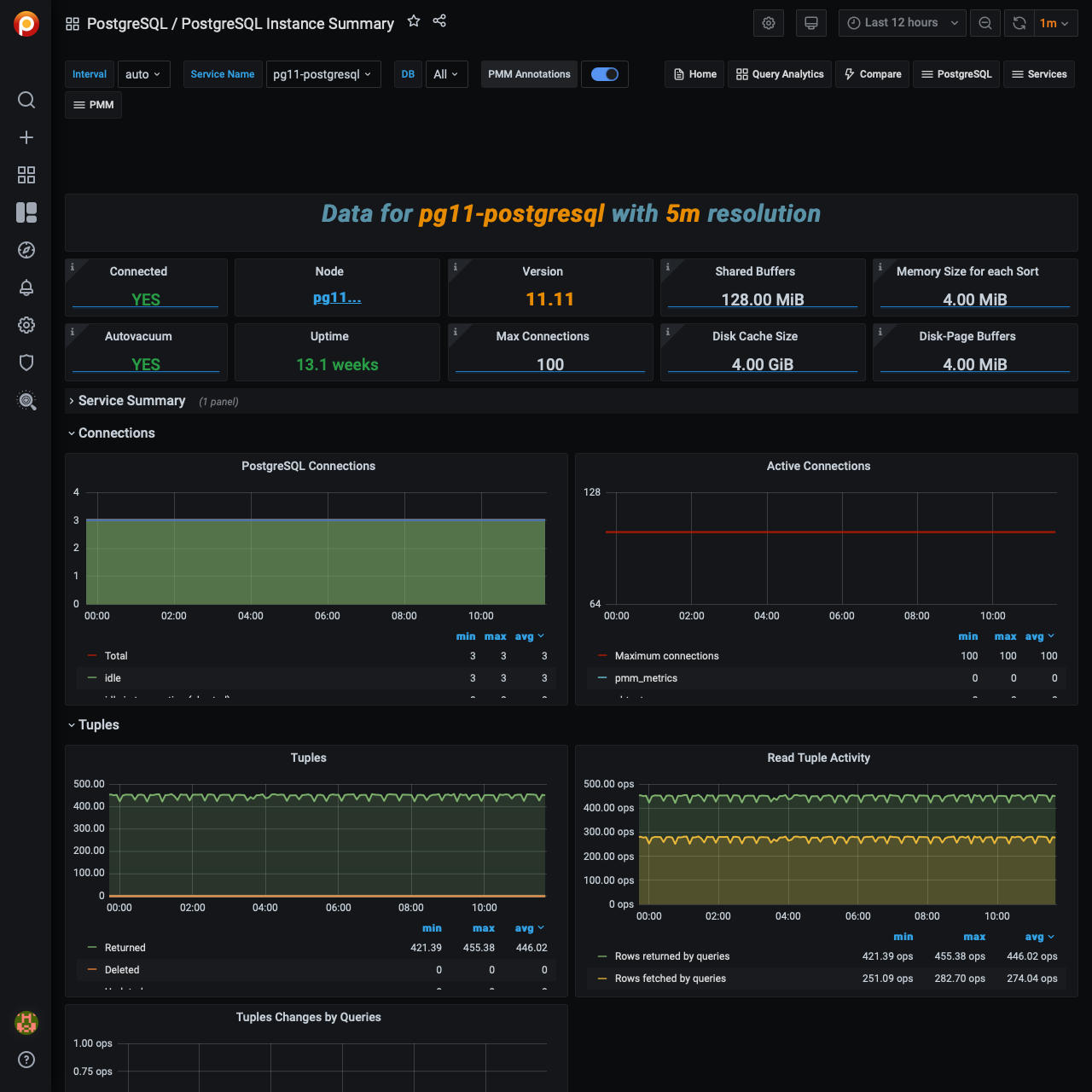Open the Alerting bell icon
Viewport: 1092px width, 1092px height.
click(x=26, y=288)
